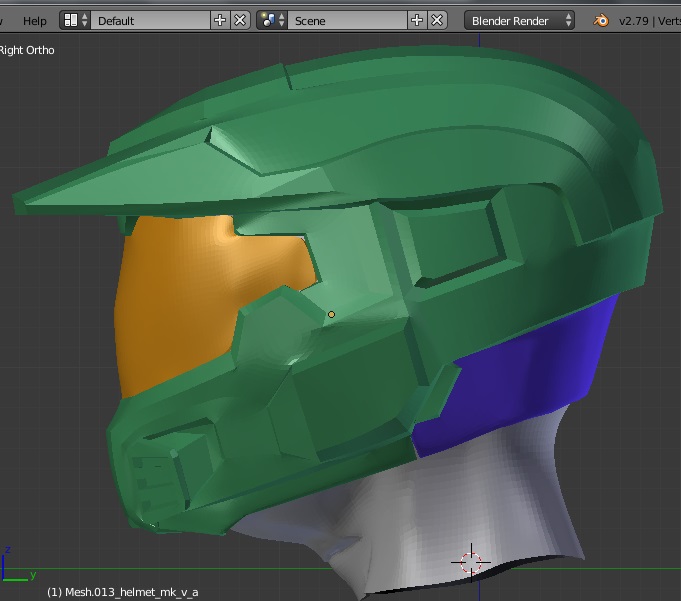Click the Blender logo icon
Viewport: 681px width, 601px height.
(601, 20)
